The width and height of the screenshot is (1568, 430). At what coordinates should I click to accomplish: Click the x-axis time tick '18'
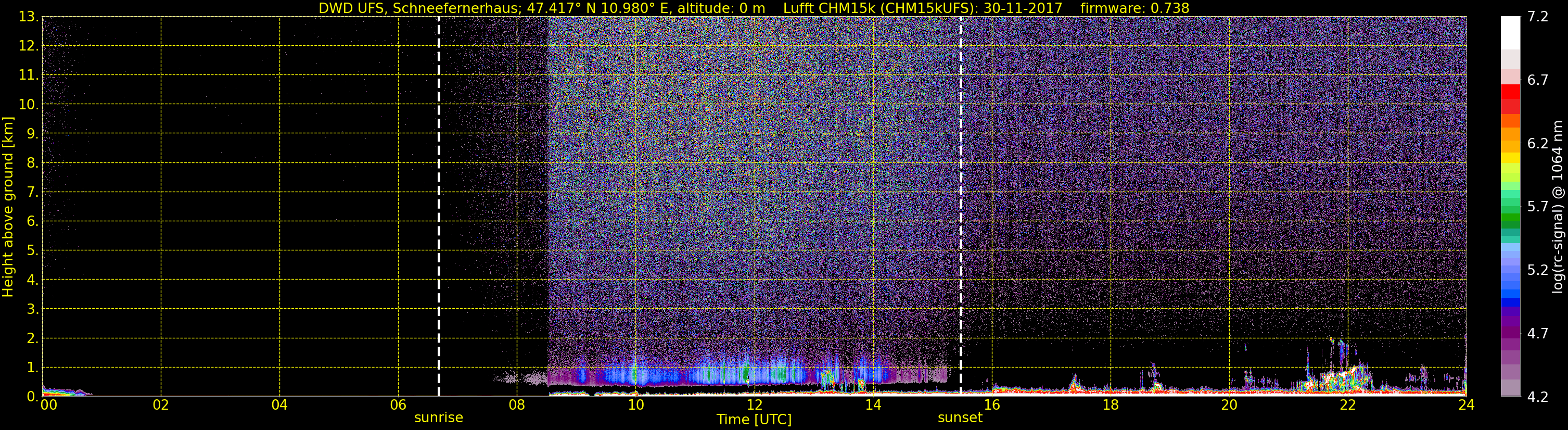click(x=1110, y=405)
